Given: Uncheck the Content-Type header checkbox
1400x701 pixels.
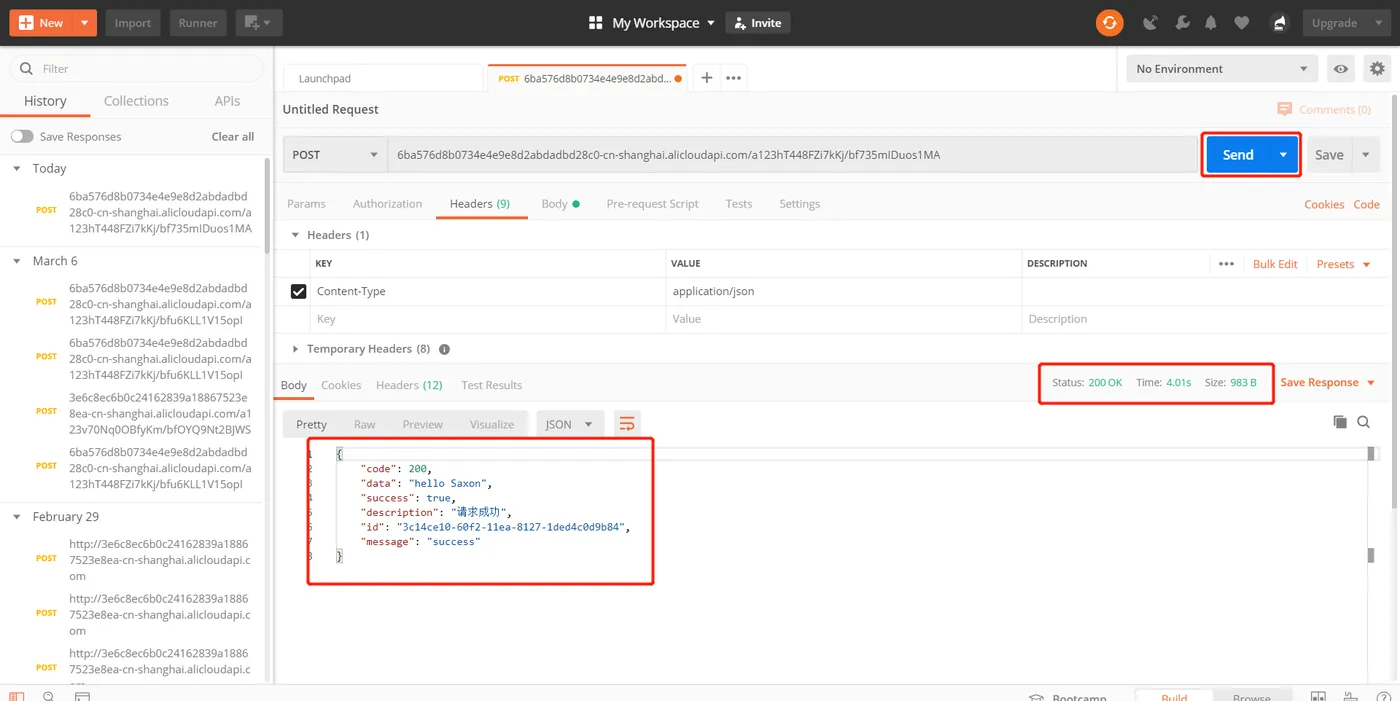Looking at the screenshot, I should pyautogui.click(x=298, y=291).
